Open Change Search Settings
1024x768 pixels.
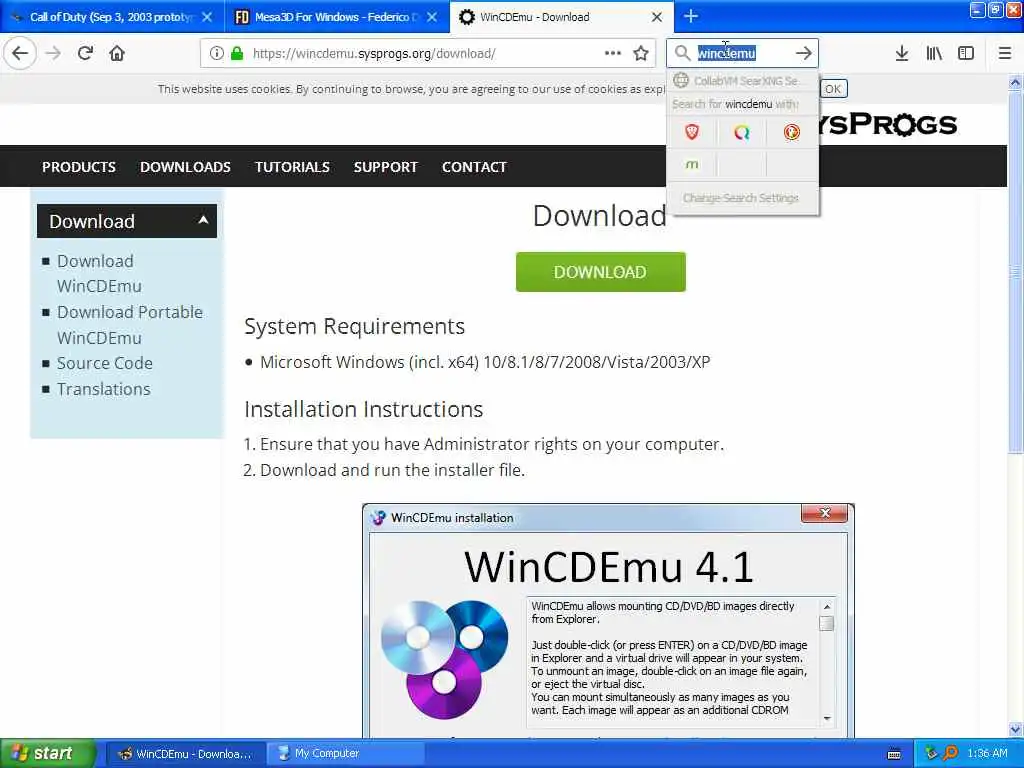click(x=741, y=198)
